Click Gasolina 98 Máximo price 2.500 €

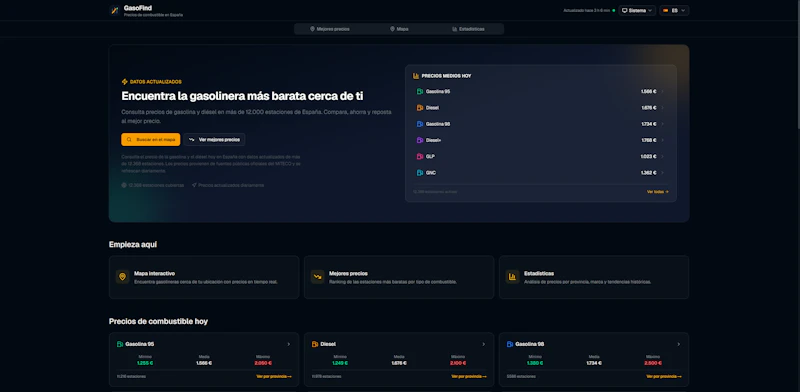pyautogui.click(x=653, y=363)
